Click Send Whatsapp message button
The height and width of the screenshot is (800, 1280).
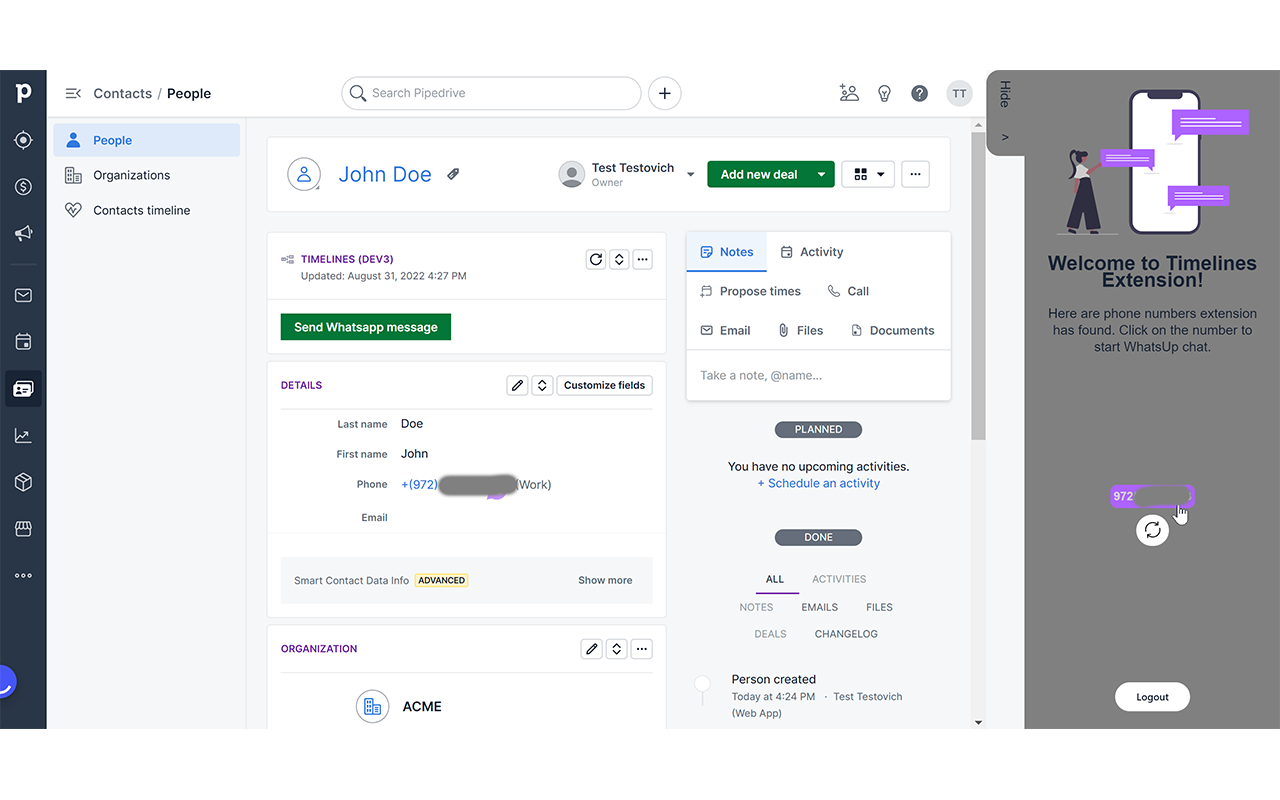(x=366, y=327)
